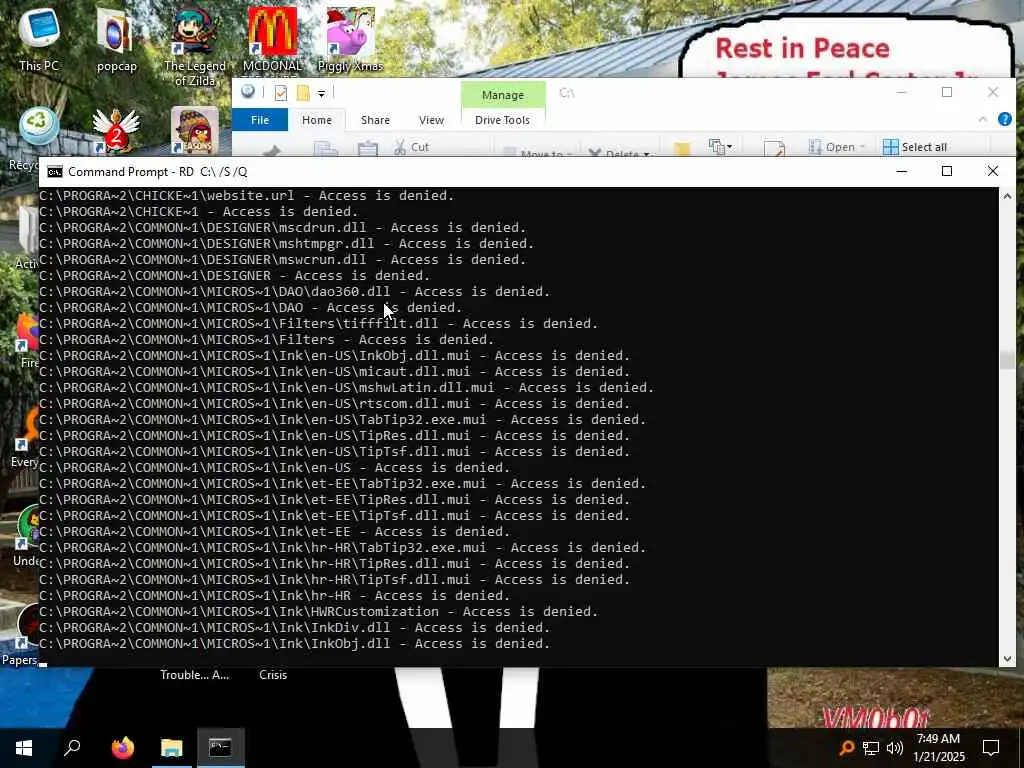Open File Explorer from the taskbar
1024x768 pixels.
tap(172, 748)
